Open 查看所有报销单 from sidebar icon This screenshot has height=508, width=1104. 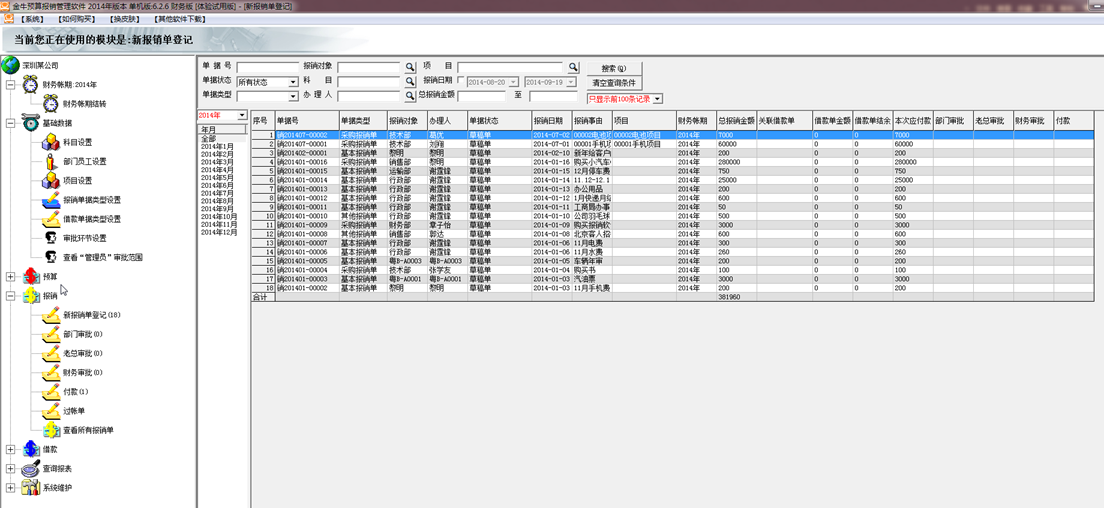tap(51, 430)
